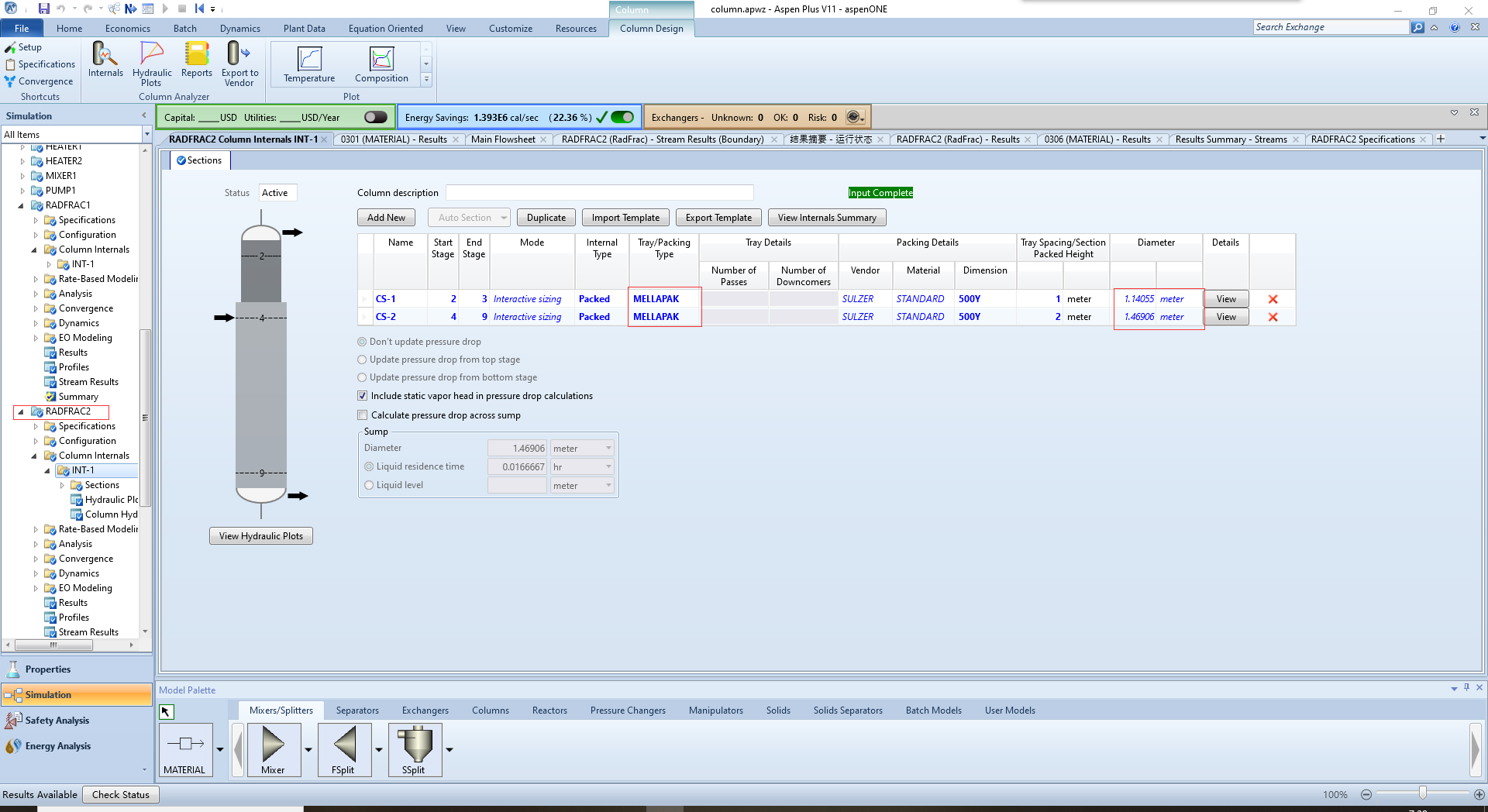Open the help question mark icon
The width and height of the screenshot is (1488, 812).
click(x=1455, y=27)
